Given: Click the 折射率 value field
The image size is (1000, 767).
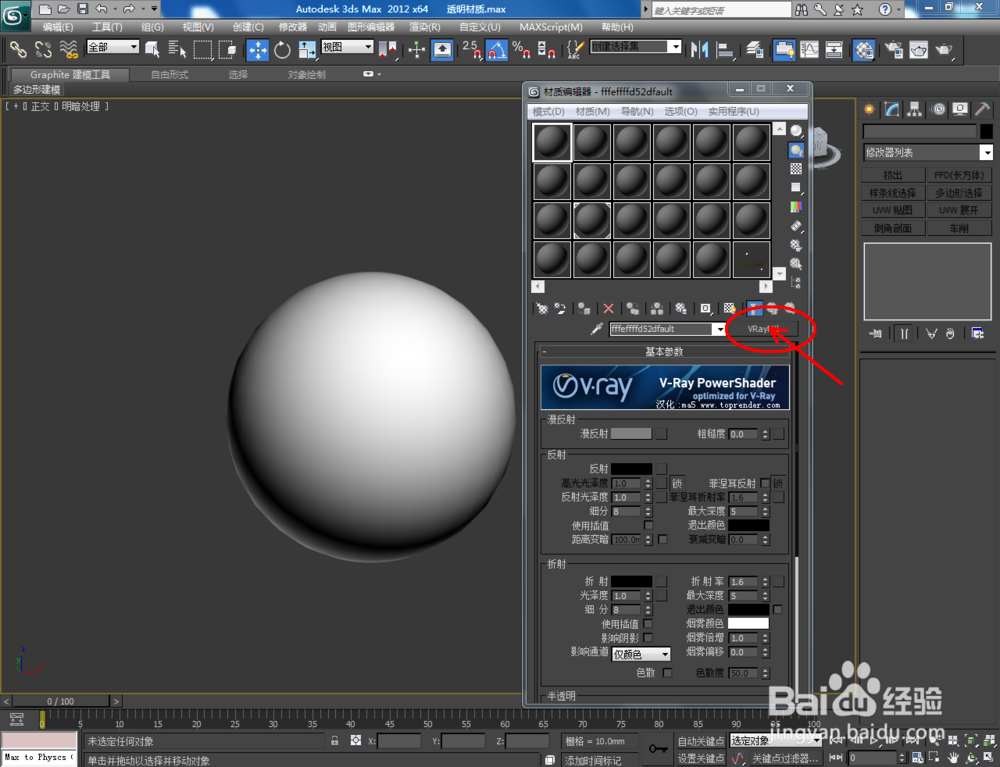Looking at the screenshot, I should pyautogui.click(x=744, y=581).
